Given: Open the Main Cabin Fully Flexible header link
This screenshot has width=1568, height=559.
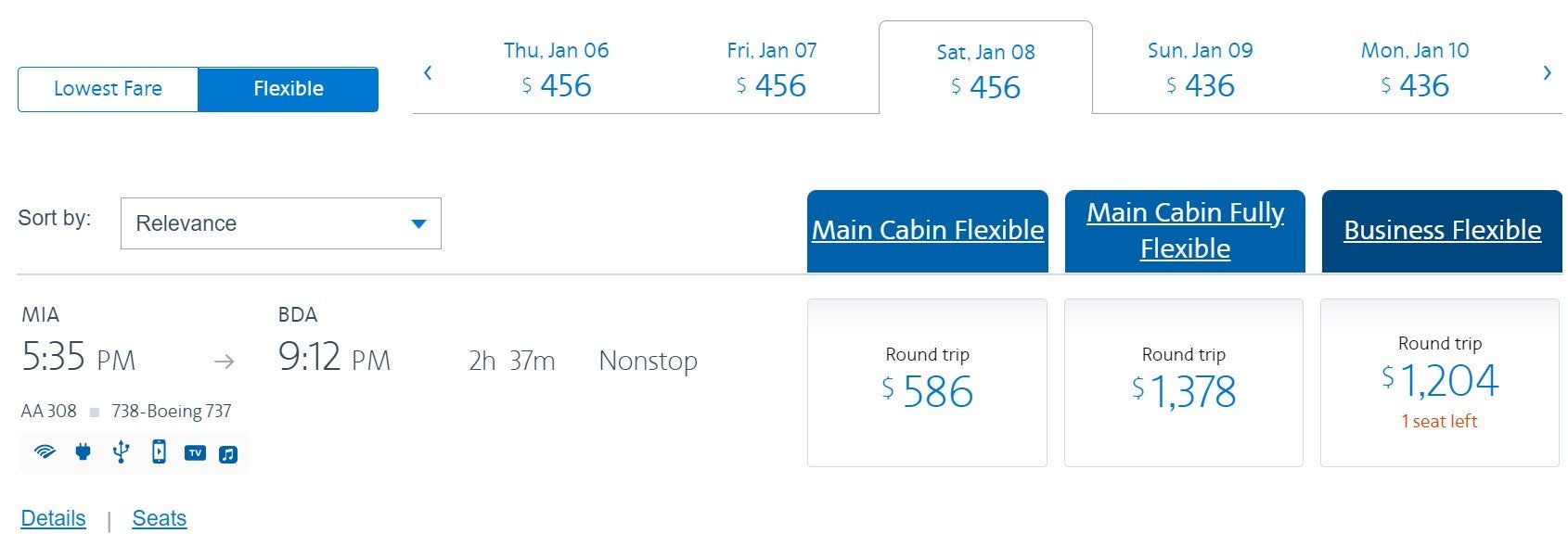Looking at the screenshot, I should (x=1185, y=231).
